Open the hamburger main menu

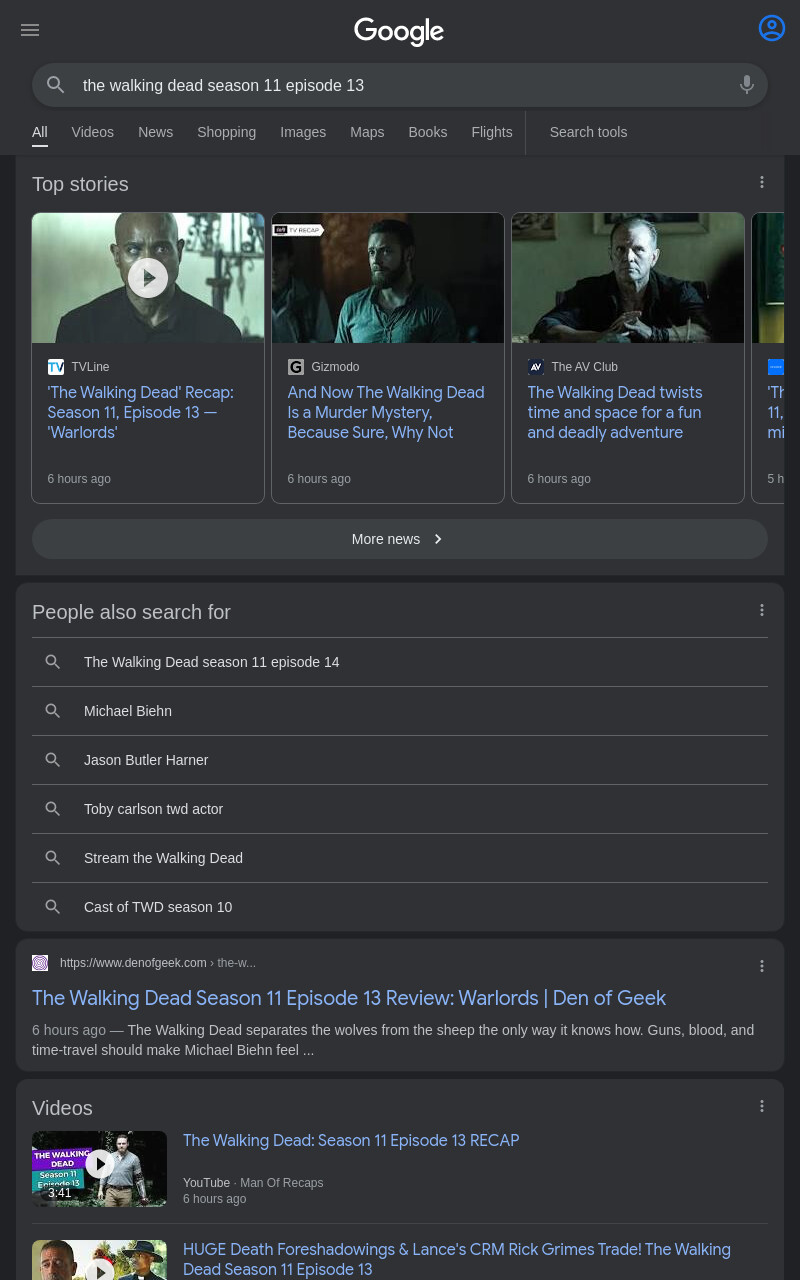point(30,30)
